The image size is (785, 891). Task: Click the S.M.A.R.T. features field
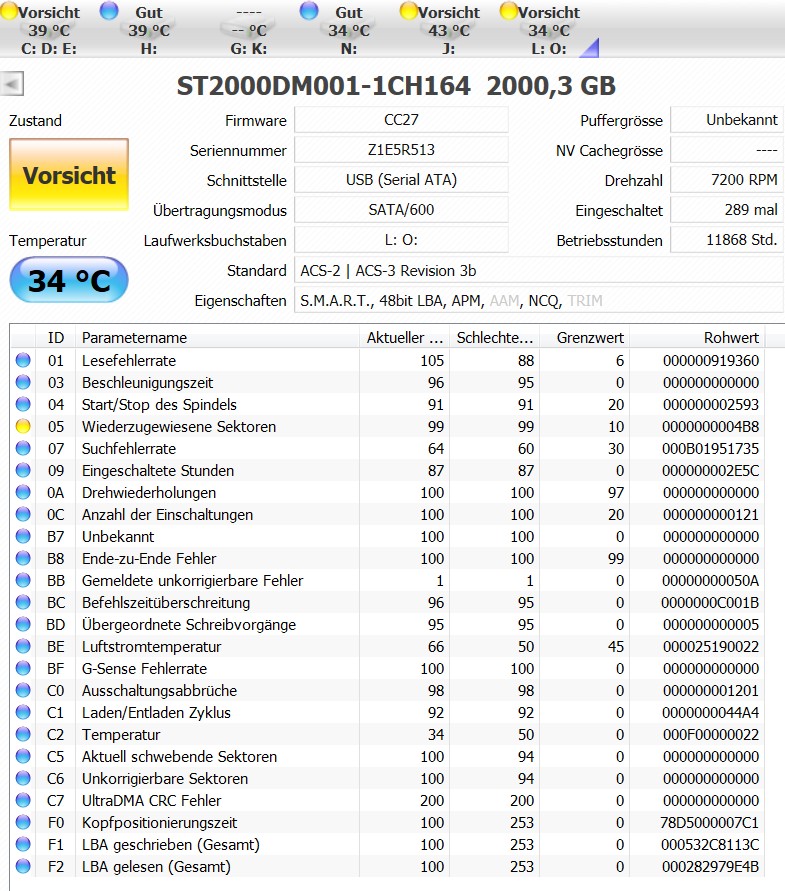[539, 301]
